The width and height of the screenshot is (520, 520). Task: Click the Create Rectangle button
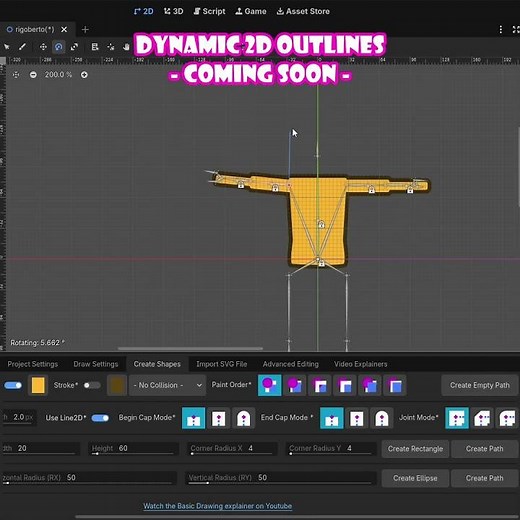[415, 449]
